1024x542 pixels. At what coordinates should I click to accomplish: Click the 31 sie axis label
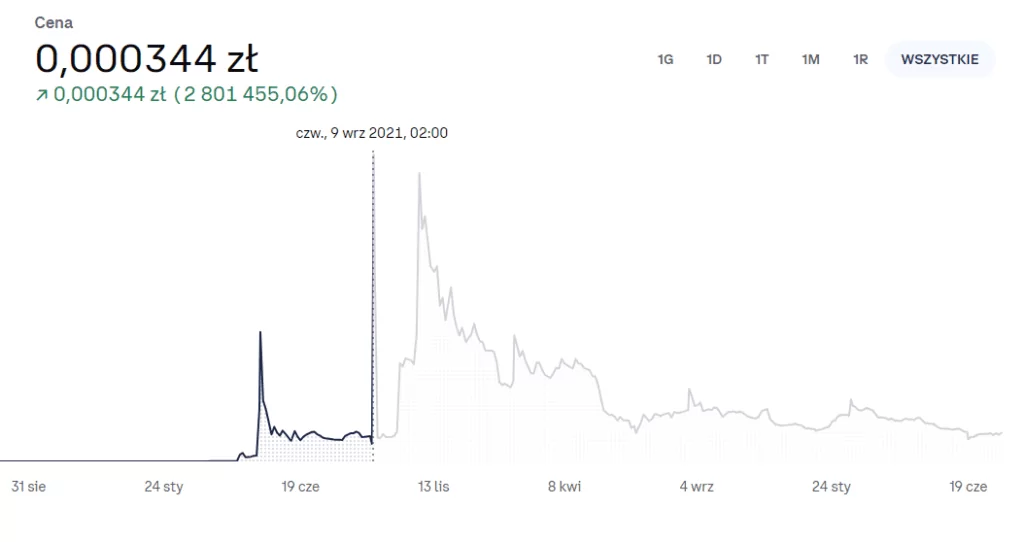(29, 487)
